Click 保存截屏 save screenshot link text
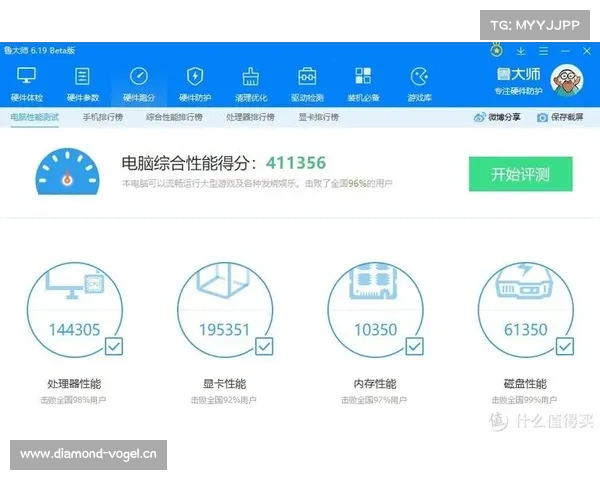Image resolution: width=600 pixels, height=480 pixels. 567,117
